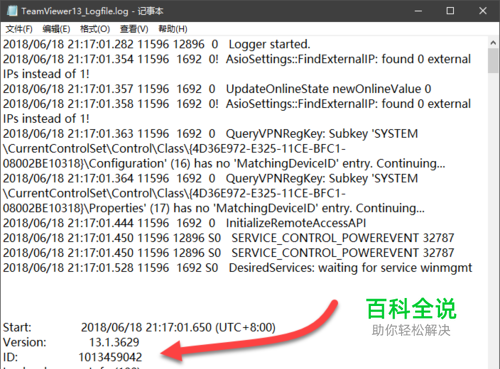Click the timestamp 21:17:01.528
The width and height of the screenshot is (500, 369).
point(100,268)
